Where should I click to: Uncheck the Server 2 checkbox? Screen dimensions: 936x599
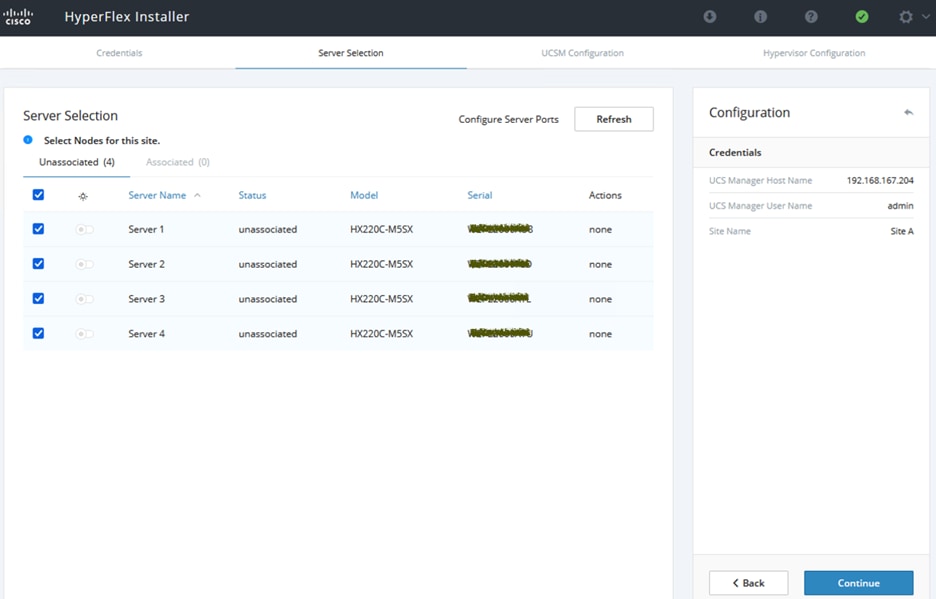tap(39, 264)
